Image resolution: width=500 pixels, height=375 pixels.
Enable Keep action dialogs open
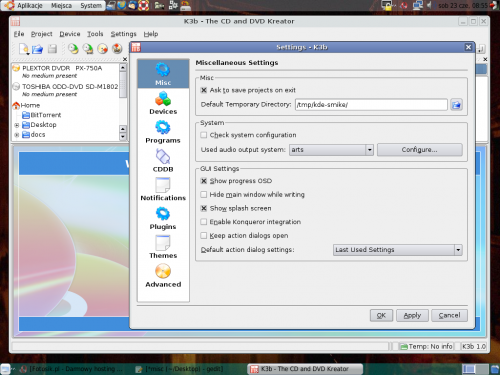204,236
